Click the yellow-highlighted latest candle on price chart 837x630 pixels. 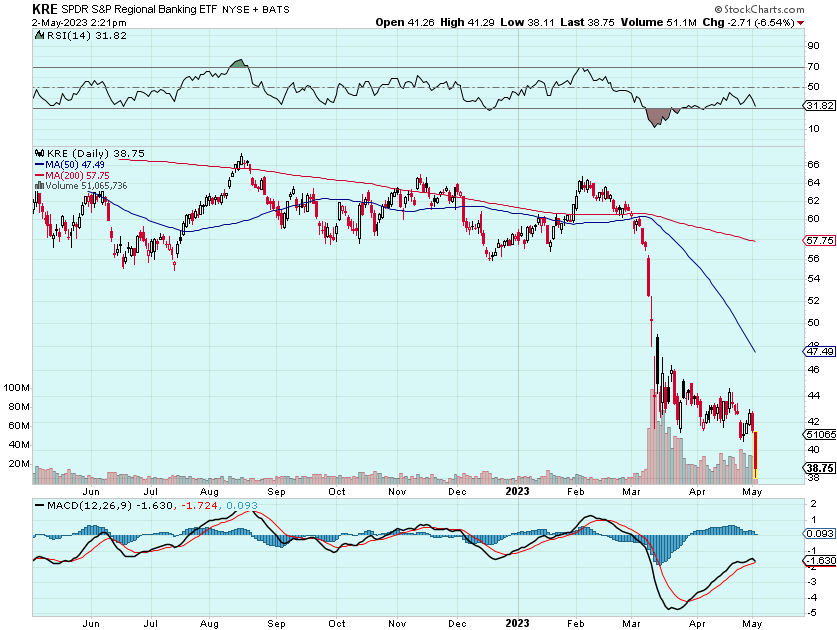[x=755, y=455]
